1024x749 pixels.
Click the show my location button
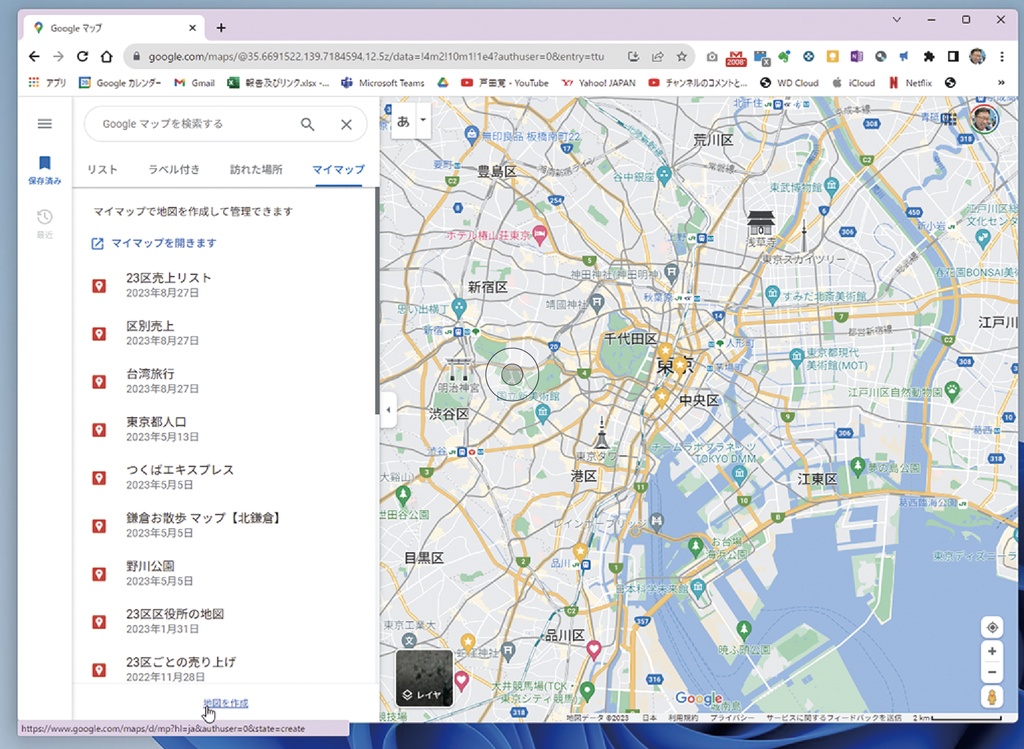pyautogui.click(x=992, y=628)
